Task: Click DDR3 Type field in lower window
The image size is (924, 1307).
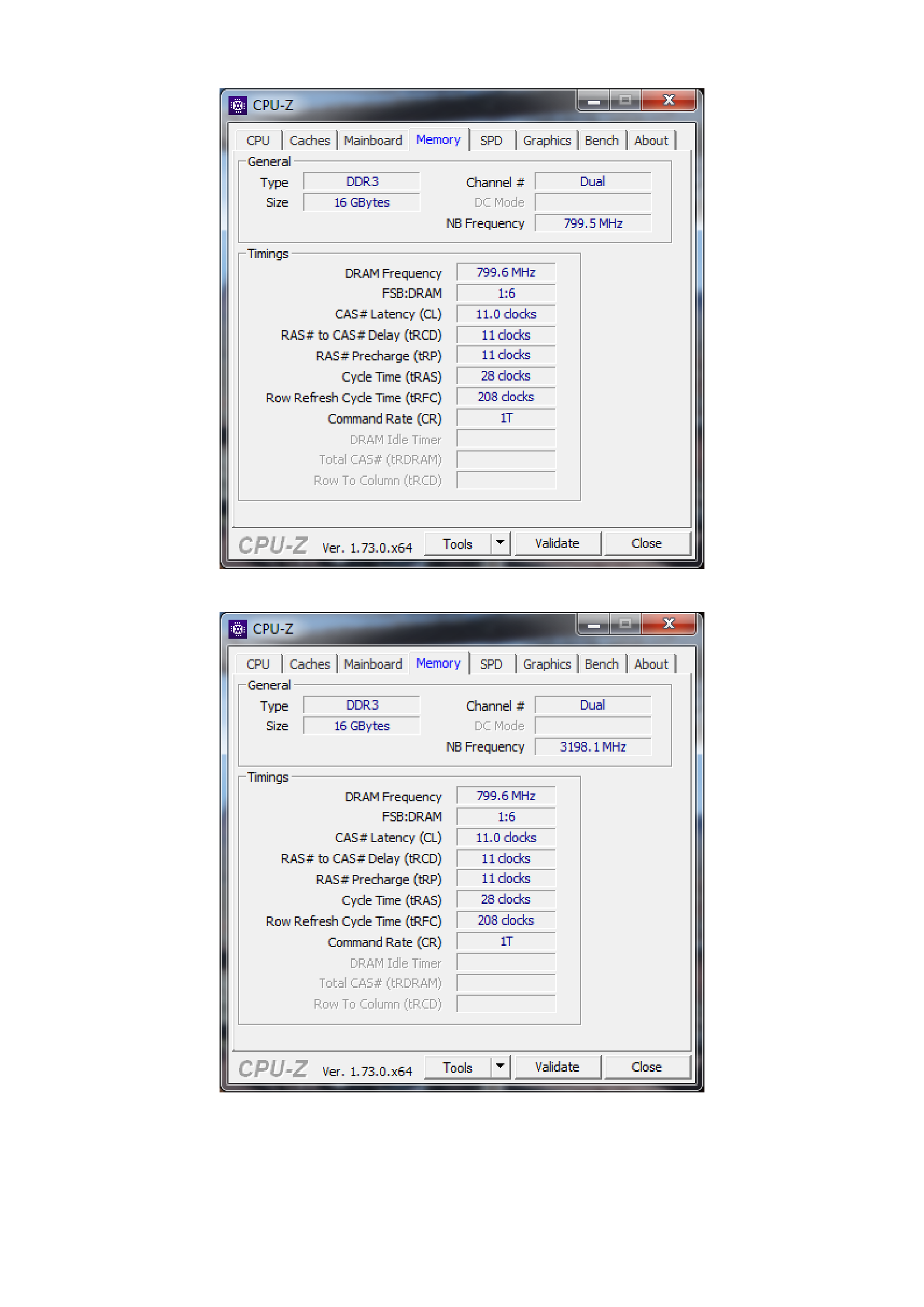Action: (x=362, y=705)
